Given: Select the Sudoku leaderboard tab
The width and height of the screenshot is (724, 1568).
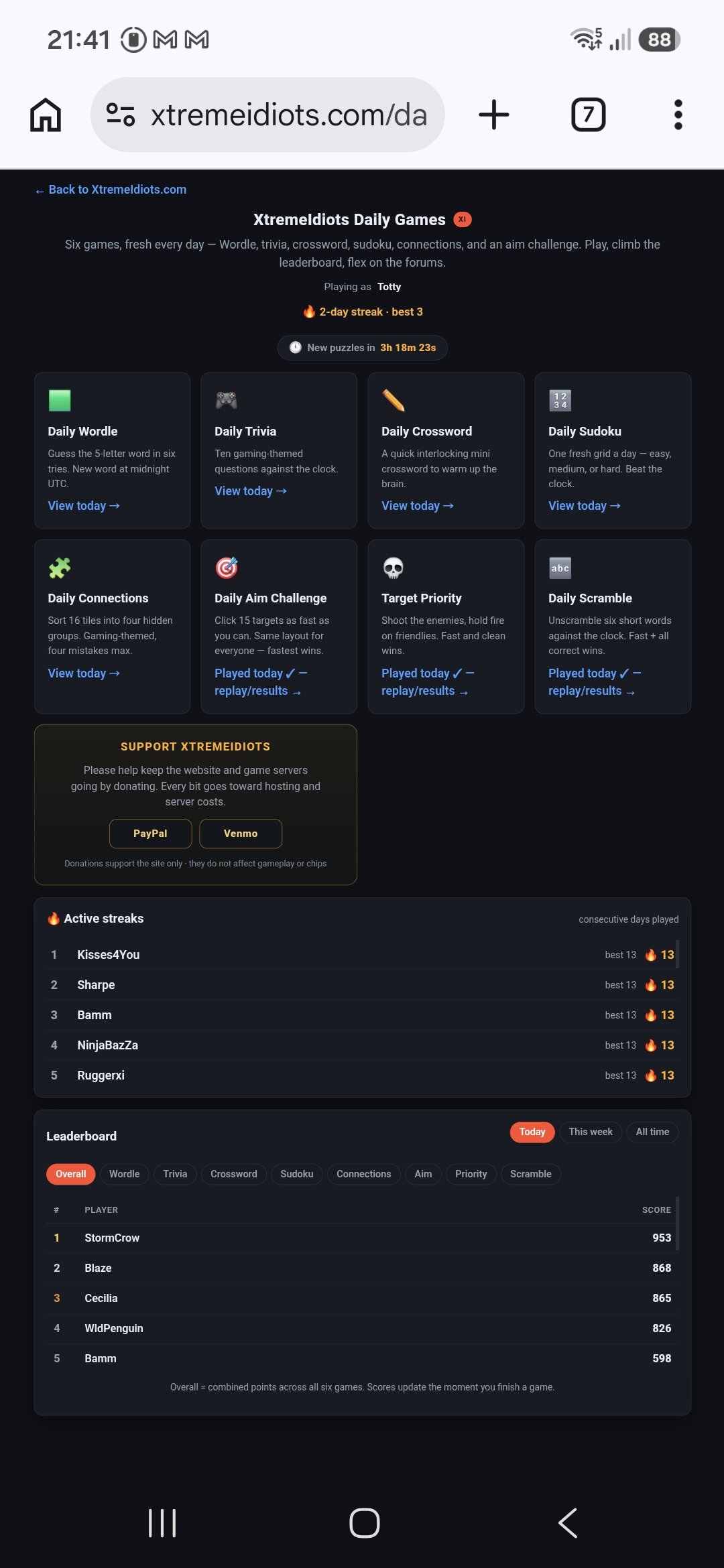Looking at the screenshot, I should (x=297, y=1174).
